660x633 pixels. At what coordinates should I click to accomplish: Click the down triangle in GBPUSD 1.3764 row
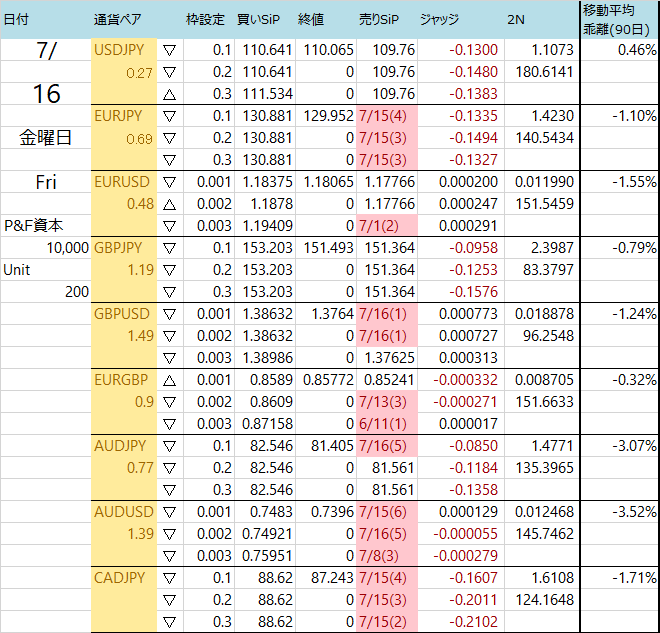(169, 314)
